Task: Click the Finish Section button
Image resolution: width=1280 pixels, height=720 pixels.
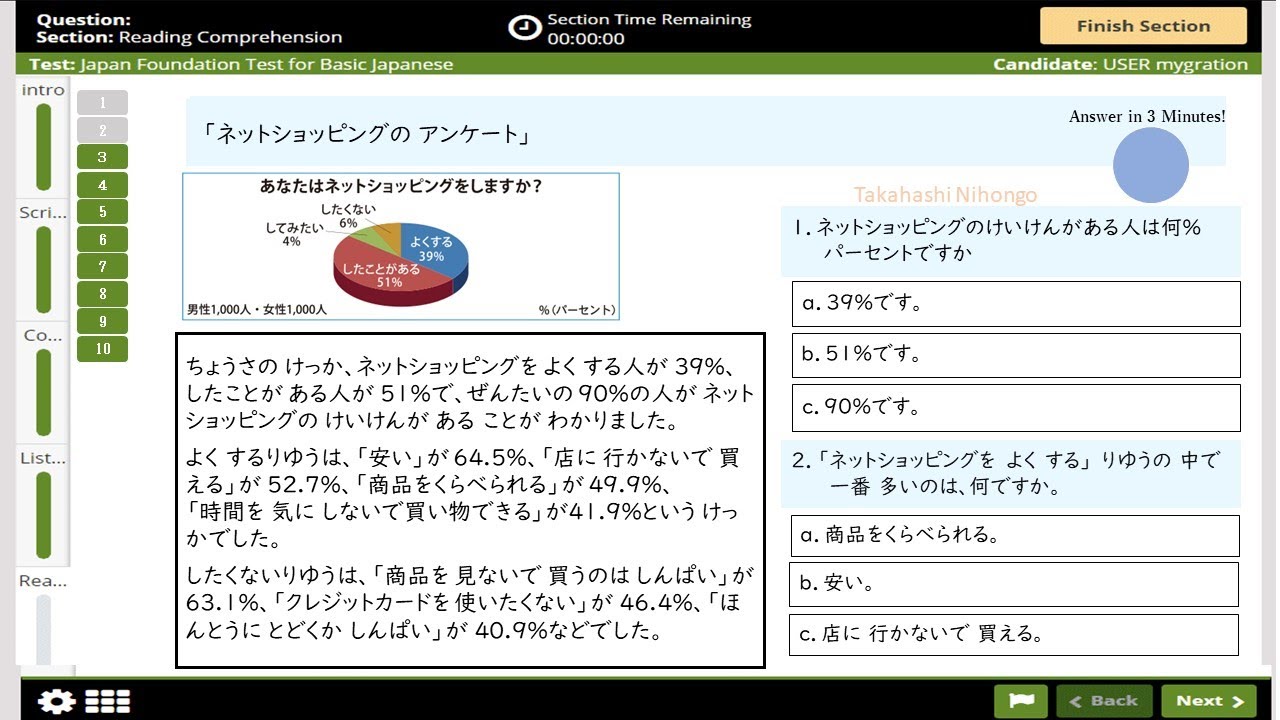Action: [1143, 26]
